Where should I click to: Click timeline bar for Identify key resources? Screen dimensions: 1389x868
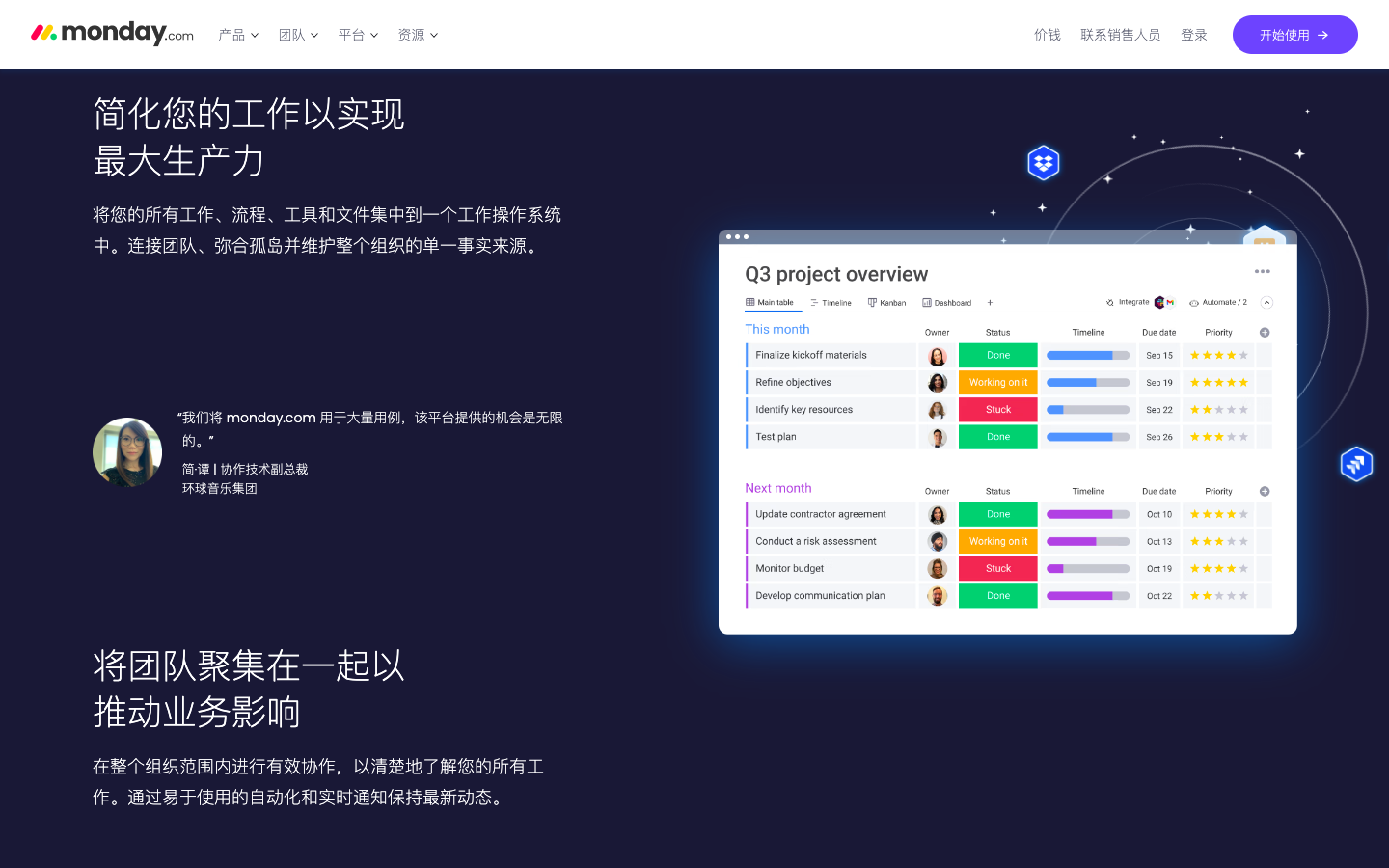[1087, 410]
